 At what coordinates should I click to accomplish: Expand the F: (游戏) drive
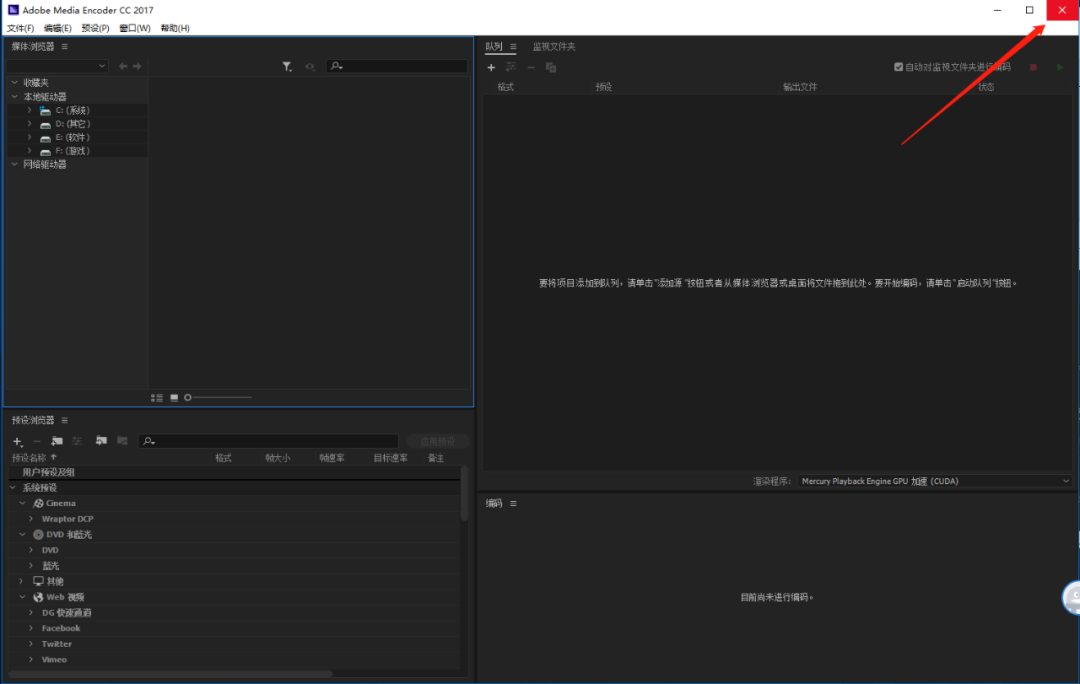tap(30, 151)
